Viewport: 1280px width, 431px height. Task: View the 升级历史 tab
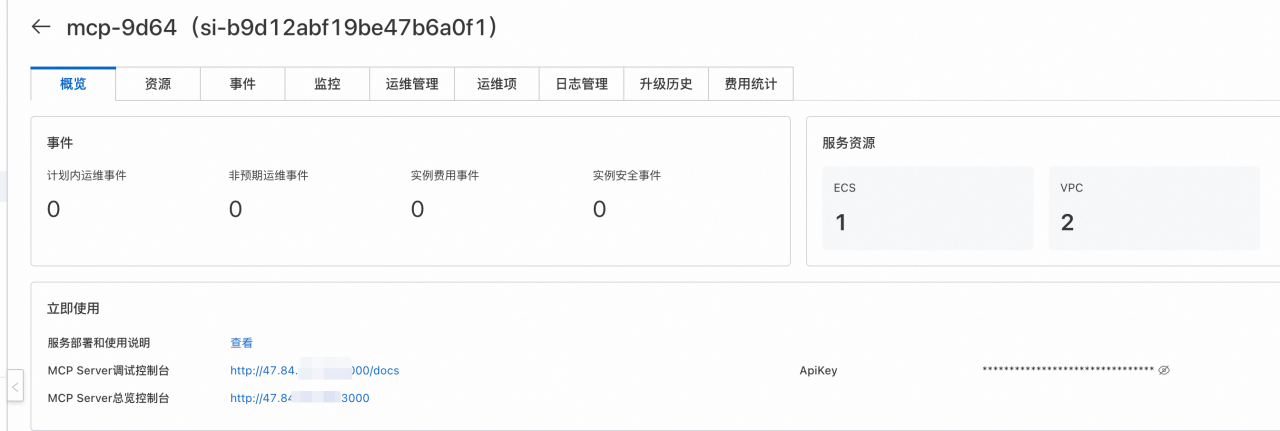tap(666, 84)
